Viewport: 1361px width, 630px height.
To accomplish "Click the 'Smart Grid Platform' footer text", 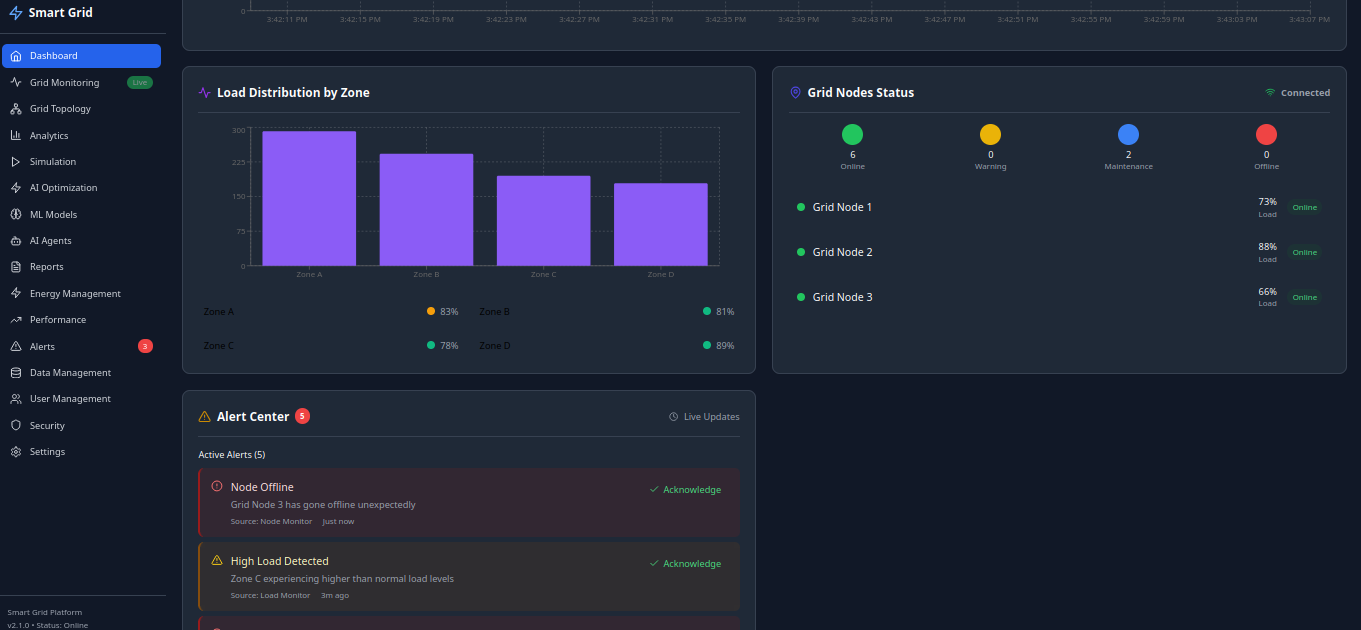I will [x=45, y=612].
